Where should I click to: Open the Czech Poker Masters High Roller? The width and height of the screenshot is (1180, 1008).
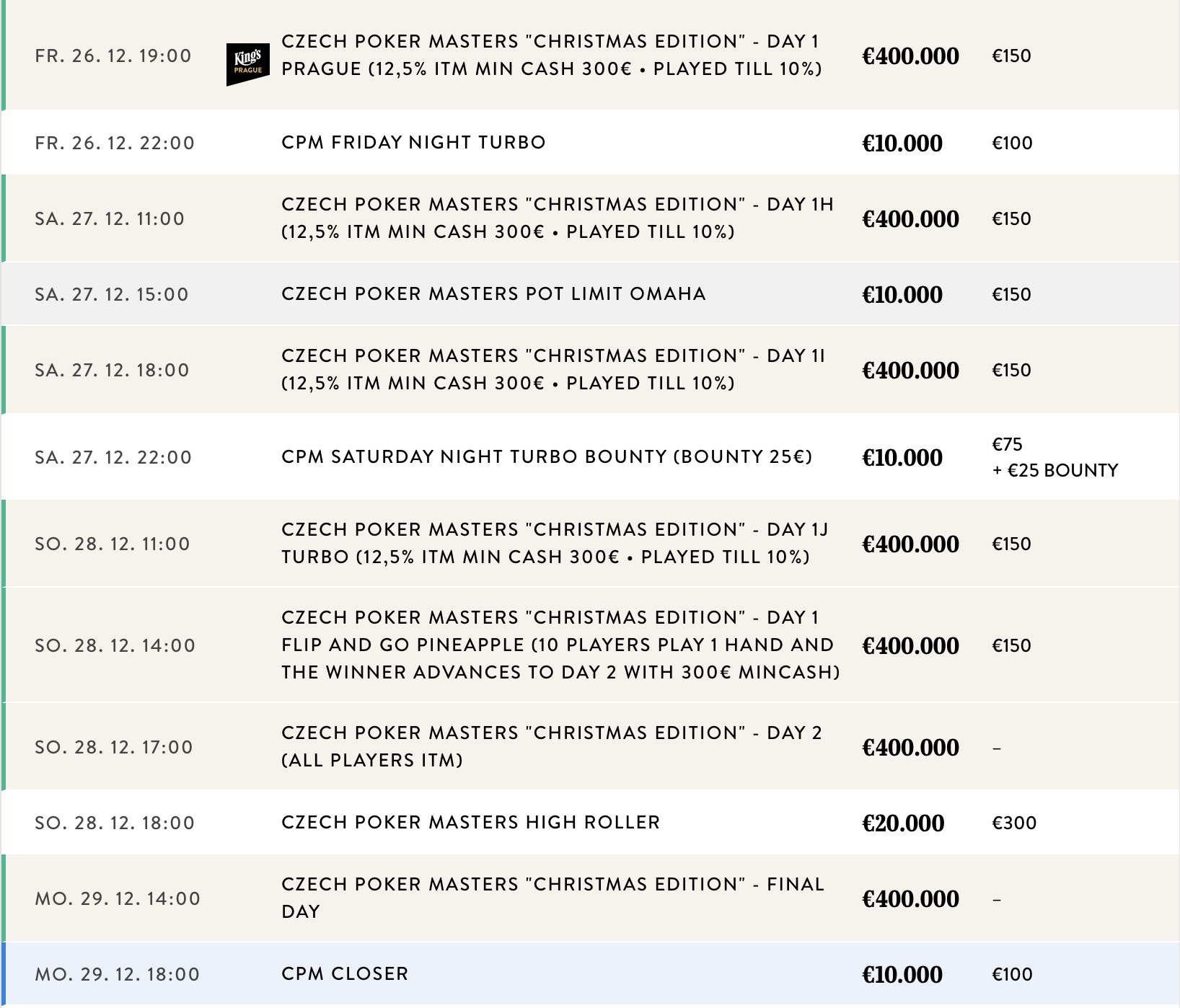(x=470, y=822)
